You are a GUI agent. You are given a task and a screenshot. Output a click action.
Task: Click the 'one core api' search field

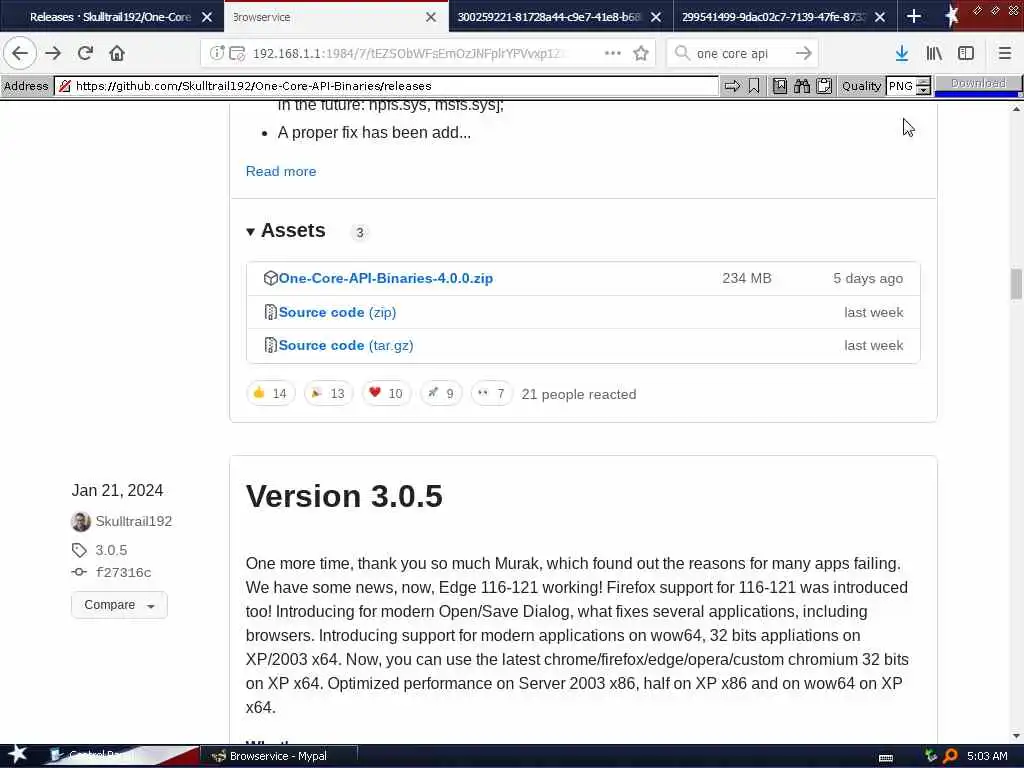coord(743,53)
